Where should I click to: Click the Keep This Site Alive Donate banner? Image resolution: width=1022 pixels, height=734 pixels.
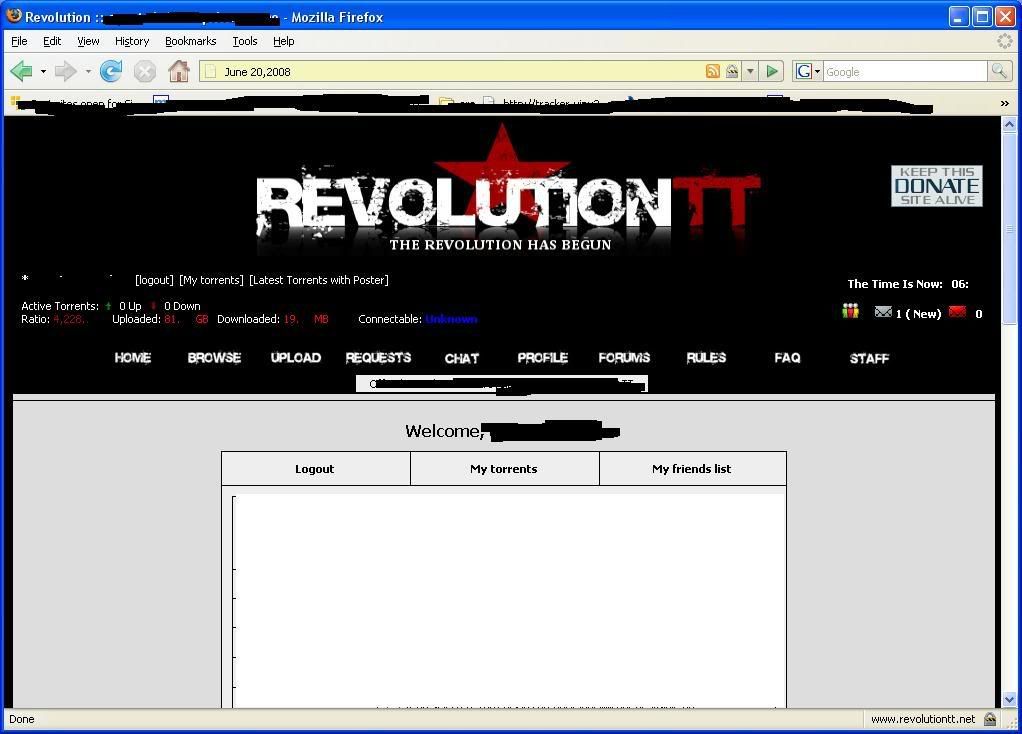937,186
